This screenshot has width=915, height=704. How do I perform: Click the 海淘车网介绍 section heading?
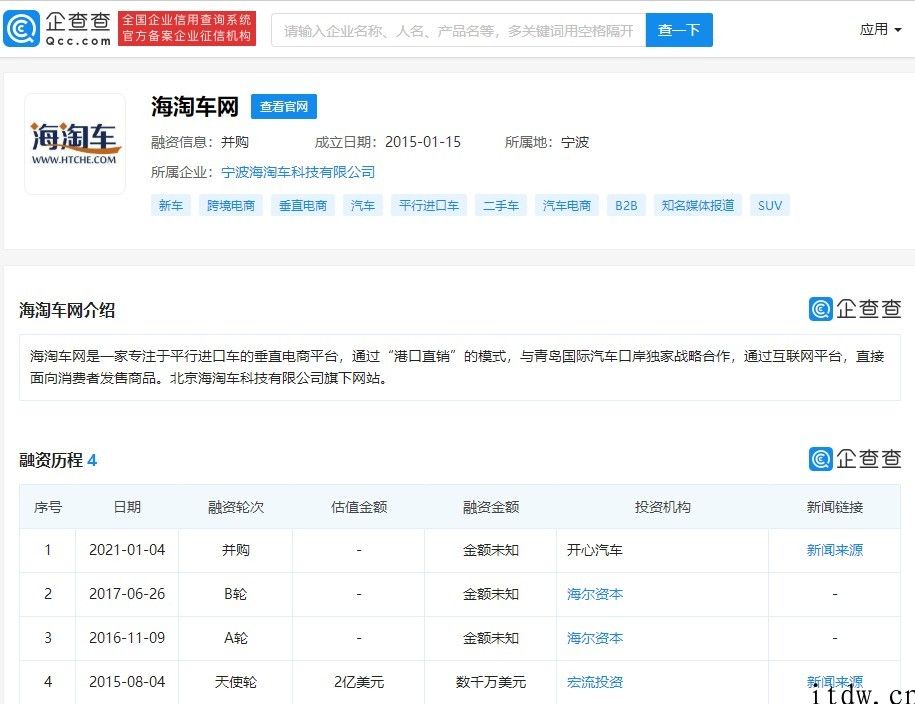click(x=67, y=310)
